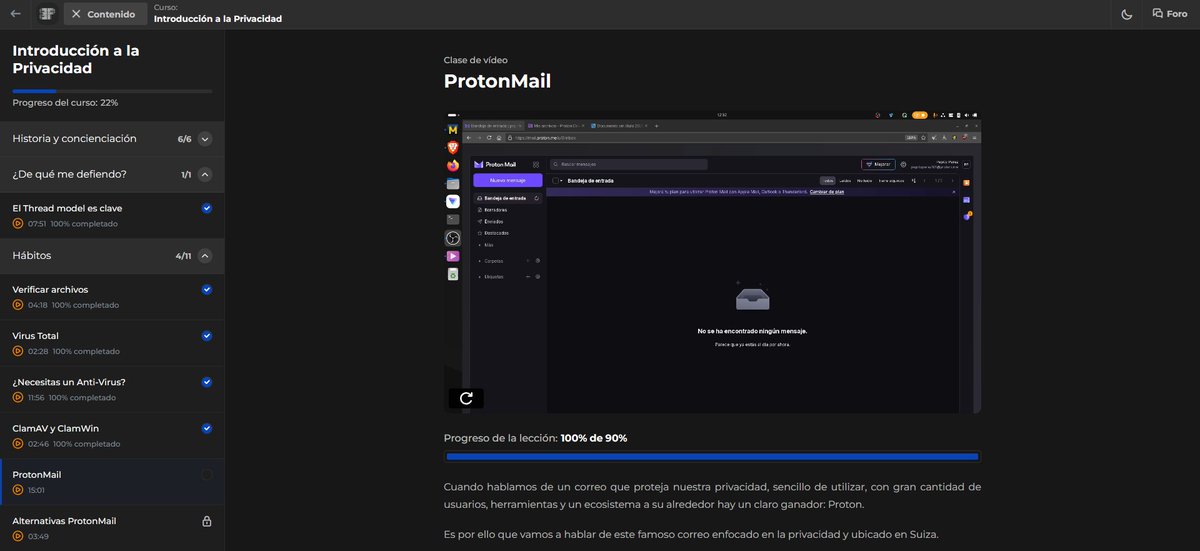The image size is (1200, 551).
Task: Select Historia y concienciación section title
Action: 75,139
